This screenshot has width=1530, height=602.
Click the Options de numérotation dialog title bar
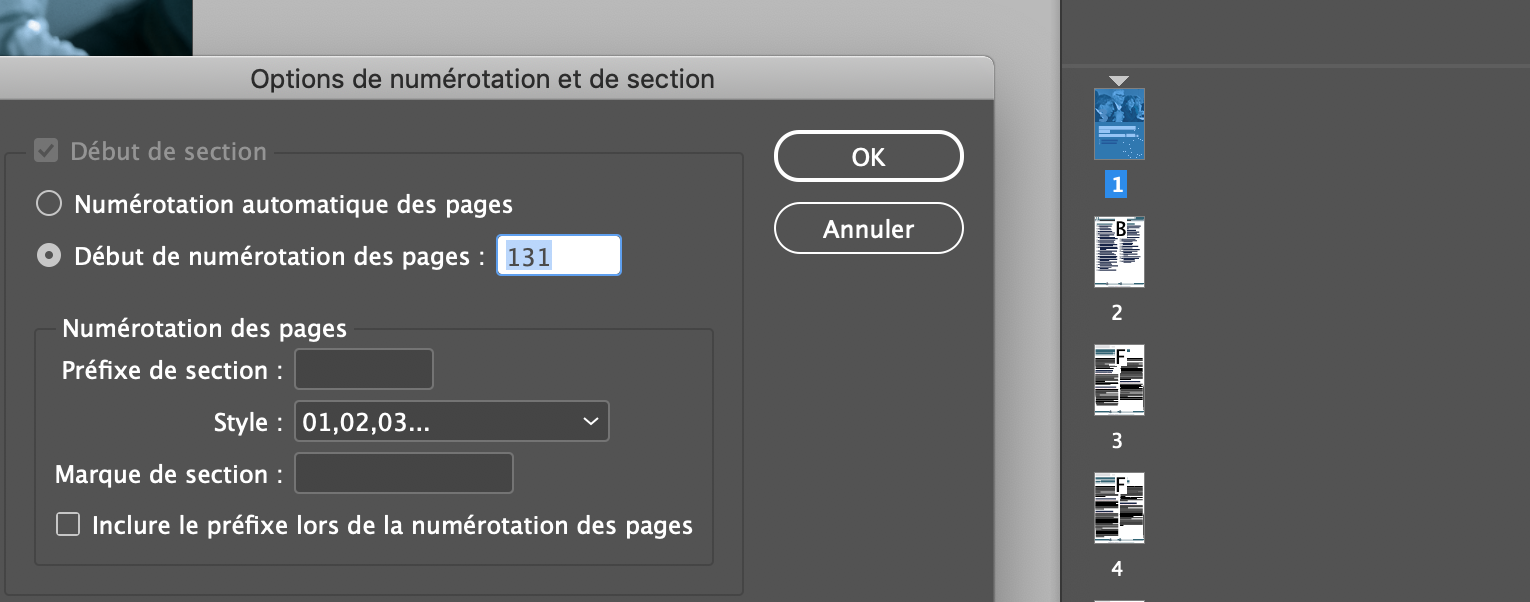(482, 79)
